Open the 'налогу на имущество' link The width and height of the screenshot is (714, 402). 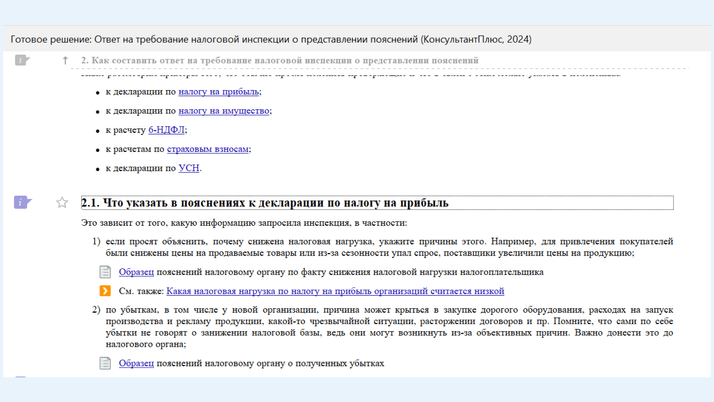(x=224, y=111)
